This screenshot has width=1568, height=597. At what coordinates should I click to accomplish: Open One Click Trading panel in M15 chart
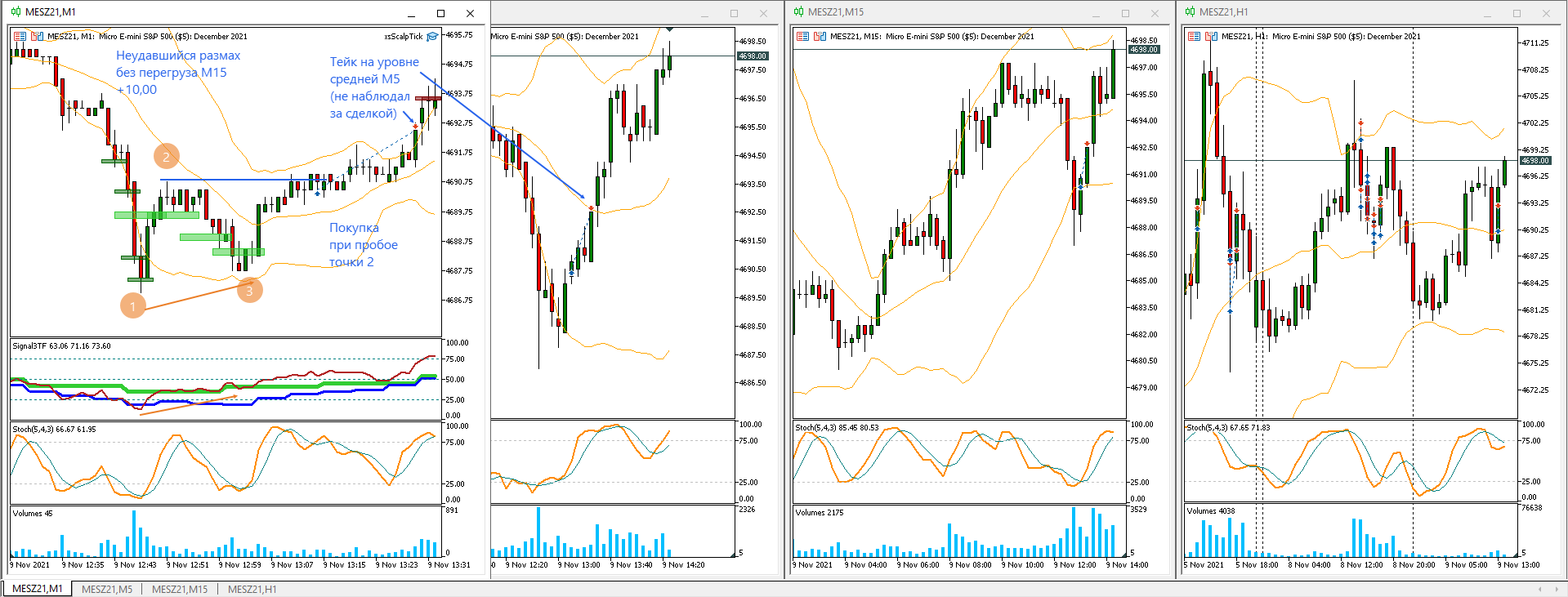click(802, 36)
